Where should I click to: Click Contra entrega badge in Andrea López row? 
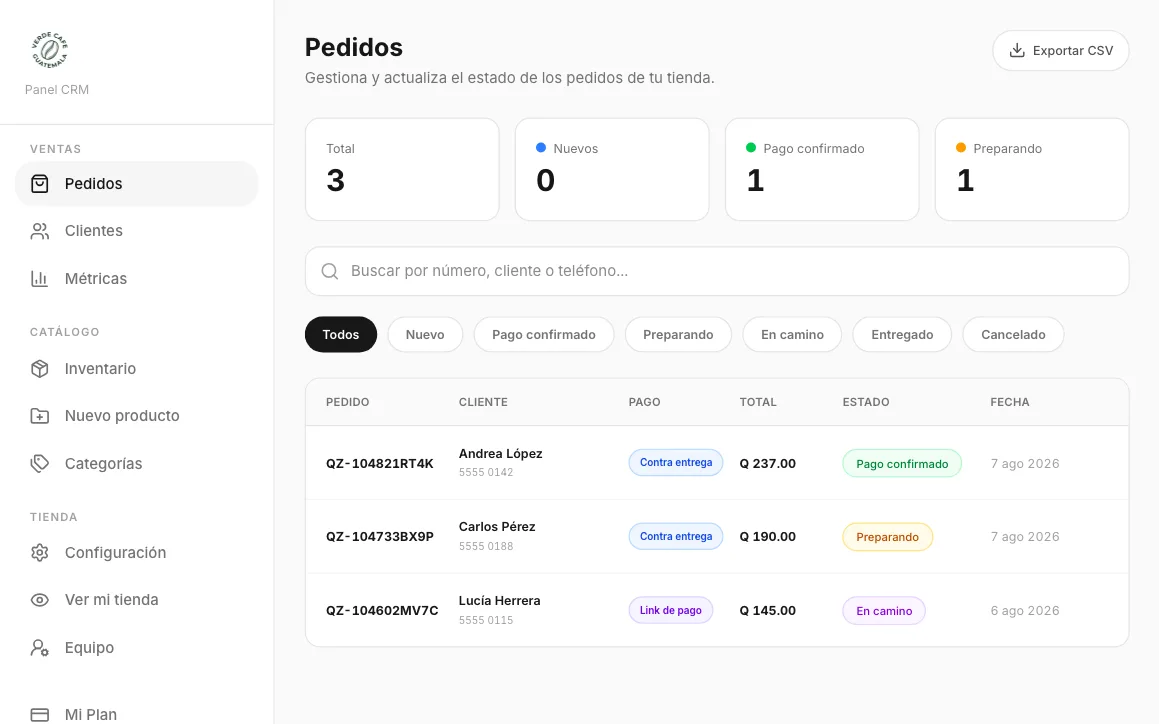click(676, 463)
